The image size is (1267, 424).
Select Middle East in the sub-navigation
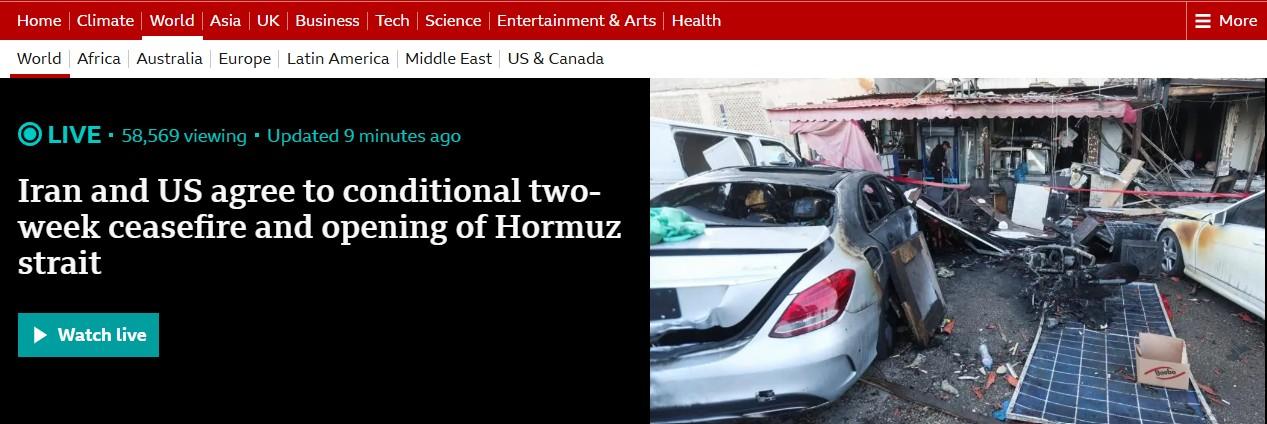tap(449, 59)
